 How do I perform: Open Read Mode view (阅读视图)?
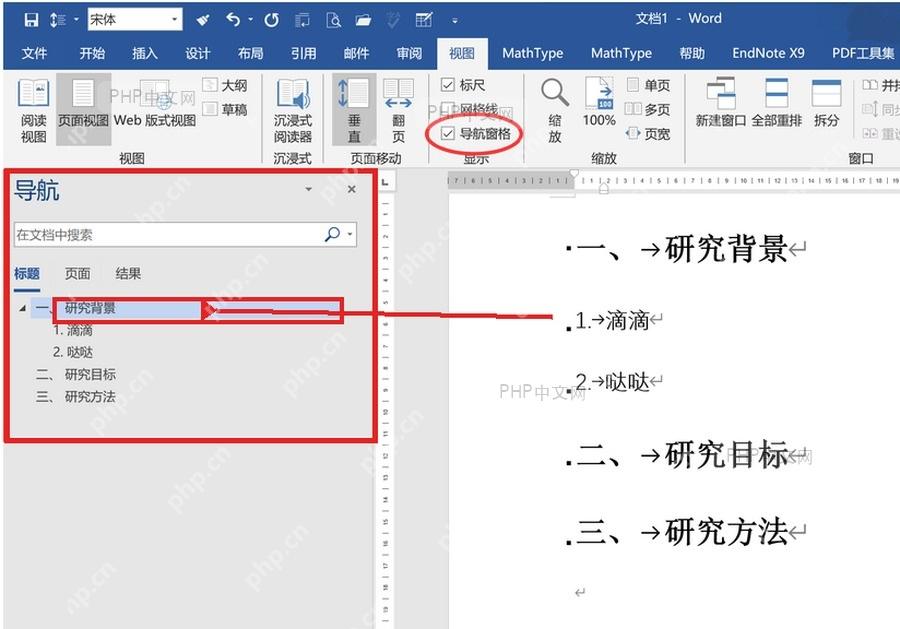click(33, 111)
